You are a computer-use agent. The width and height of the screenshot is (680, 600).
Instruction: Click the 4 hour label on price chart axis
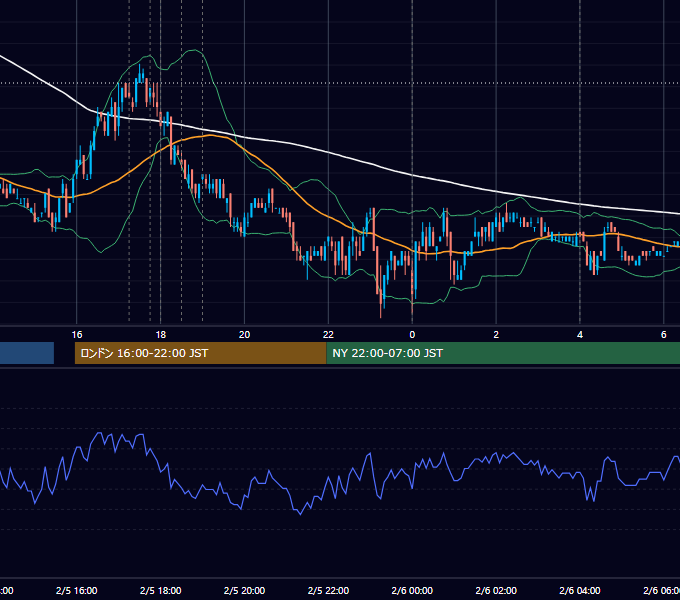click(x=580, y=335)
